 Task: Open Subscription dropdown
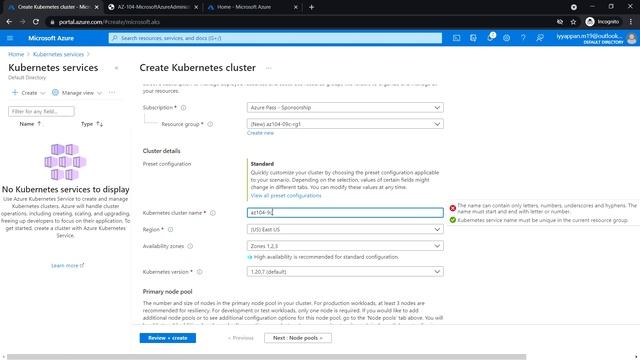pos(345,108)
